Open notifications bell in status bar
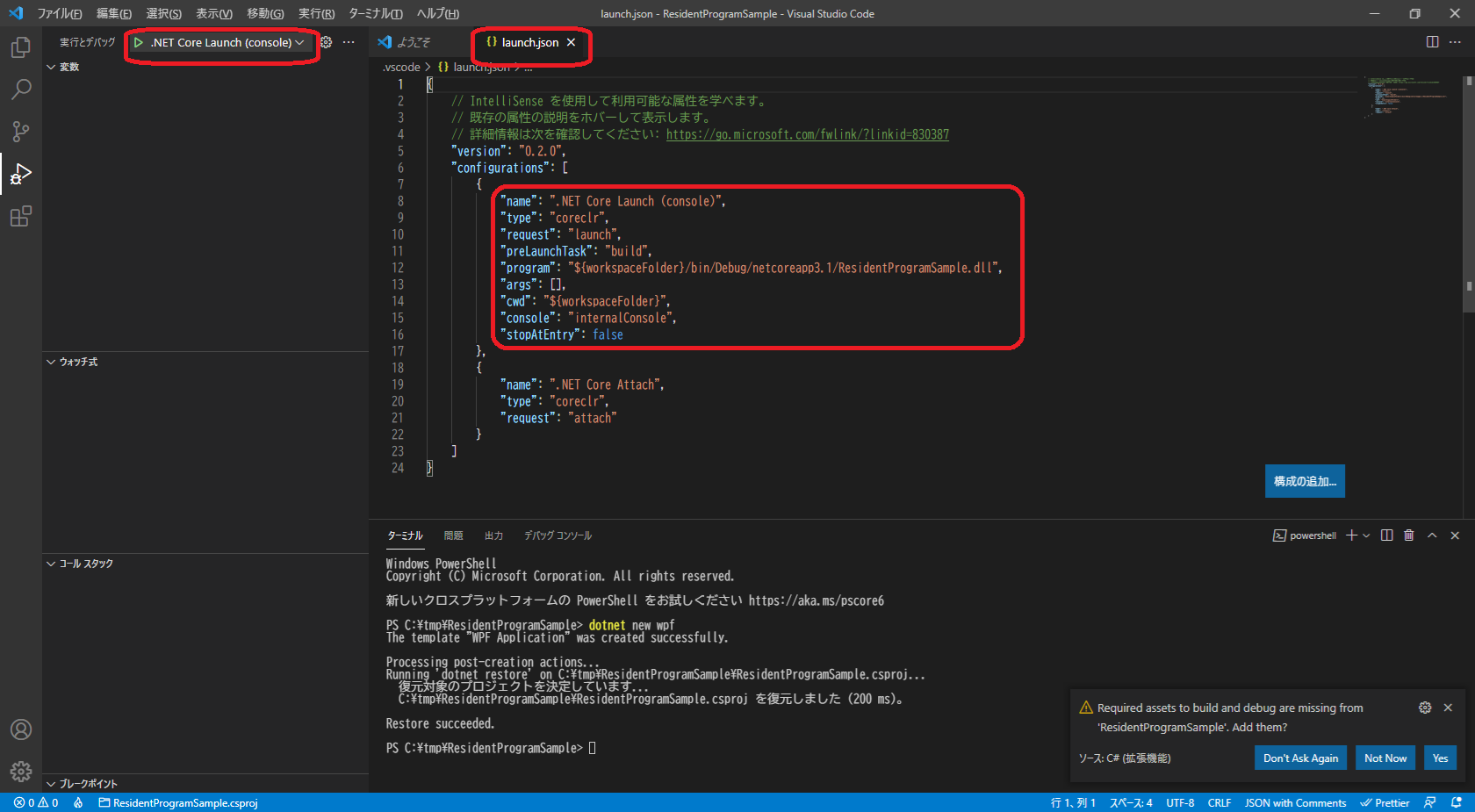1475x812 pixels. click(x=1457, y=803)
